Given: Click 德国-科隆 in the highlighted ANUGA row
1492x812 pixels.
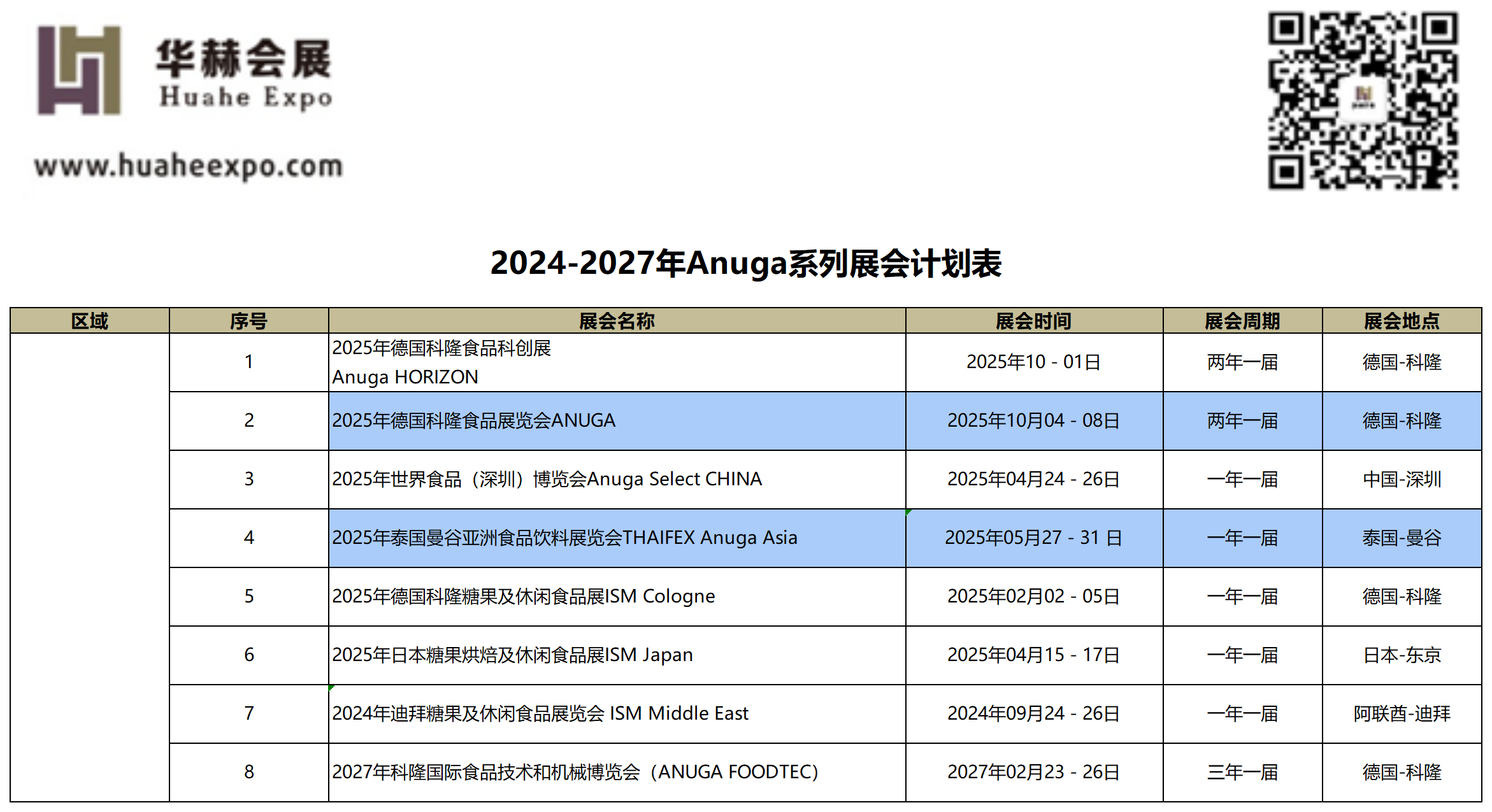Looking at the screenshot, I should coord(1402,421).
